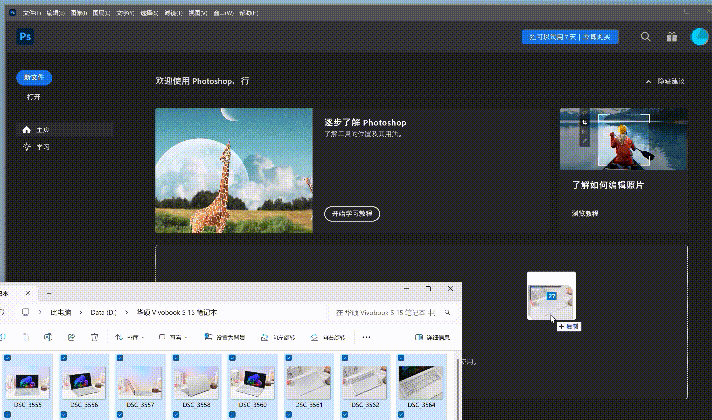The width and height of the screenshot is (712, 420).
Task: Uncheck the DSC_3560 file checkbox
Action: click(x=232, y=358)
